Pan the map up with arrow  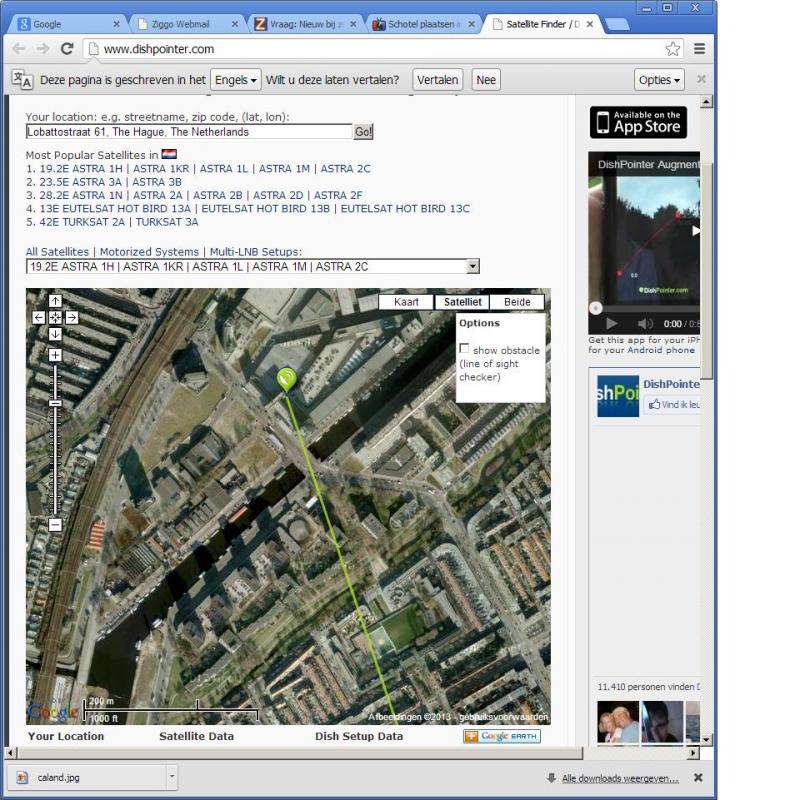coord(55,301)
